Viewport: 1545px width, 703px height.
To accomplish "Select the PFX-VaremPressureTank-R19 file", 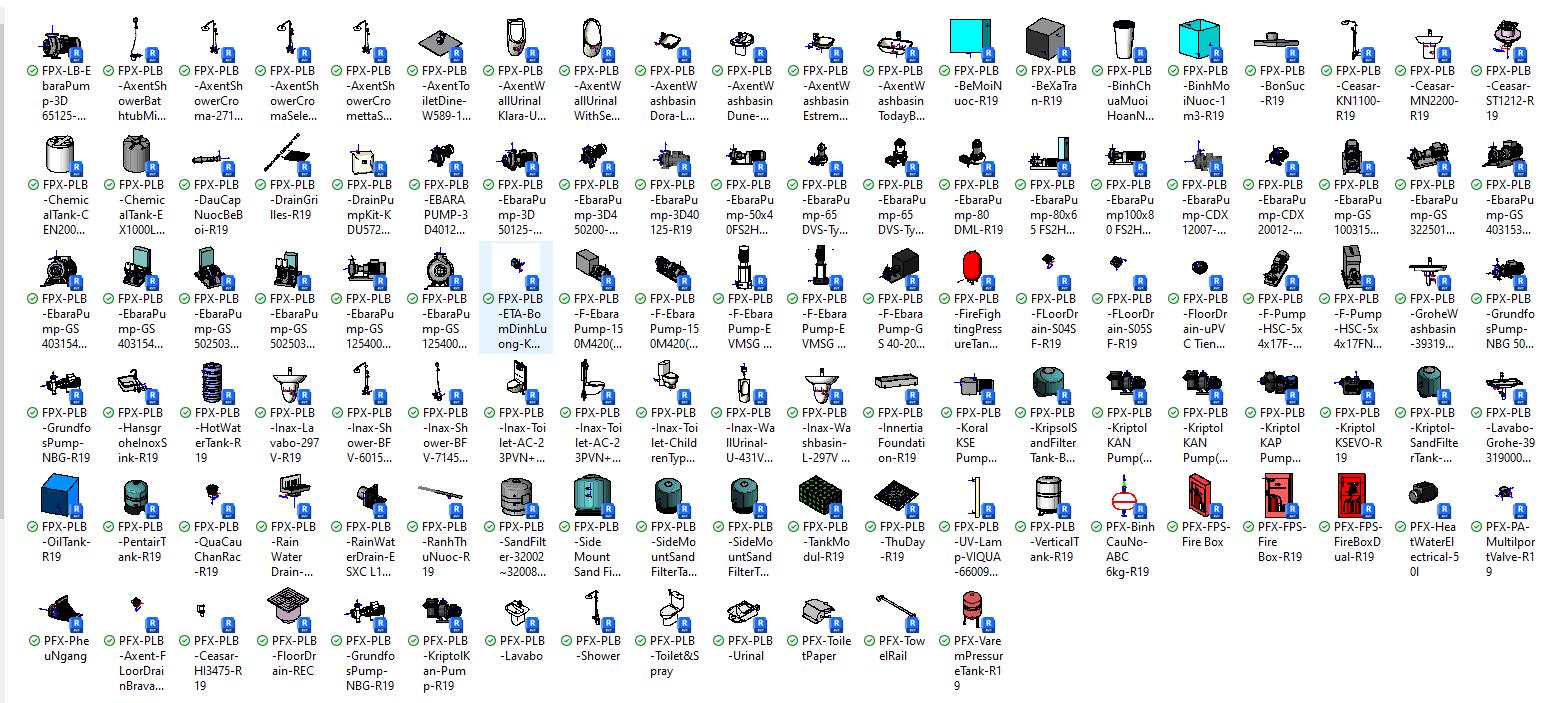I will click(x=970, y=612).
